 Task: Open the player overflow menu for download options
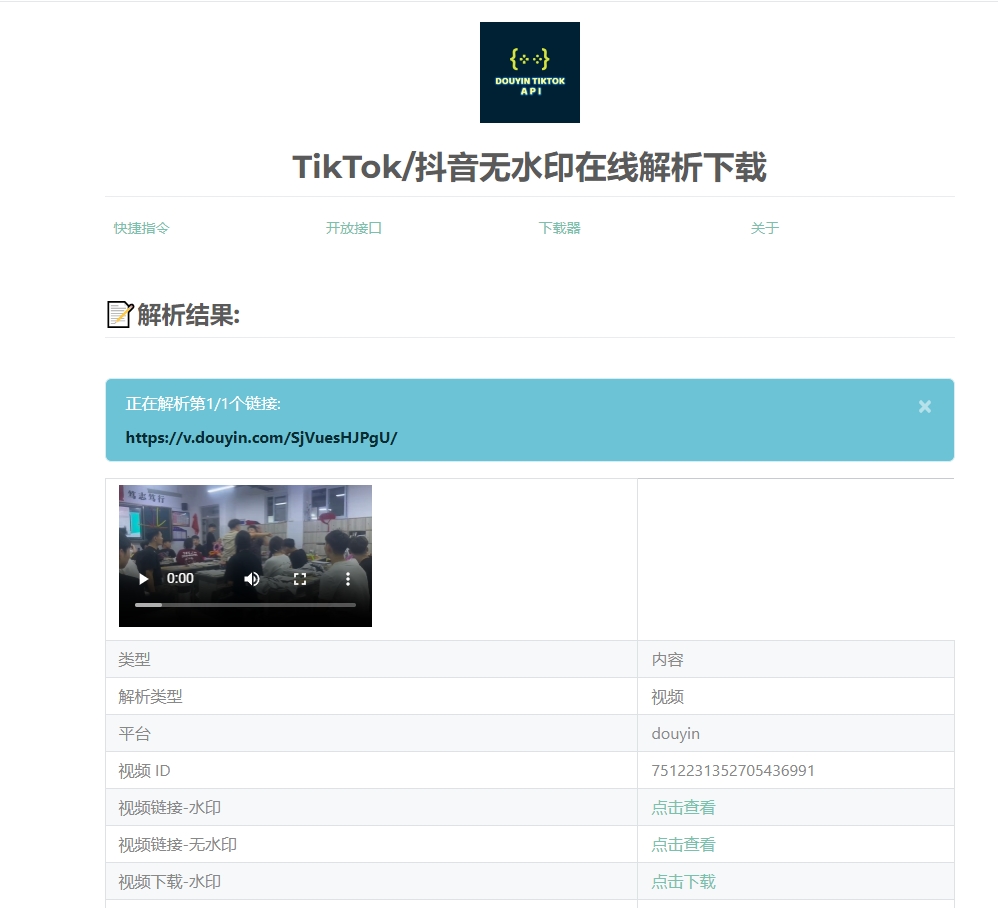(x=348, y=579)
